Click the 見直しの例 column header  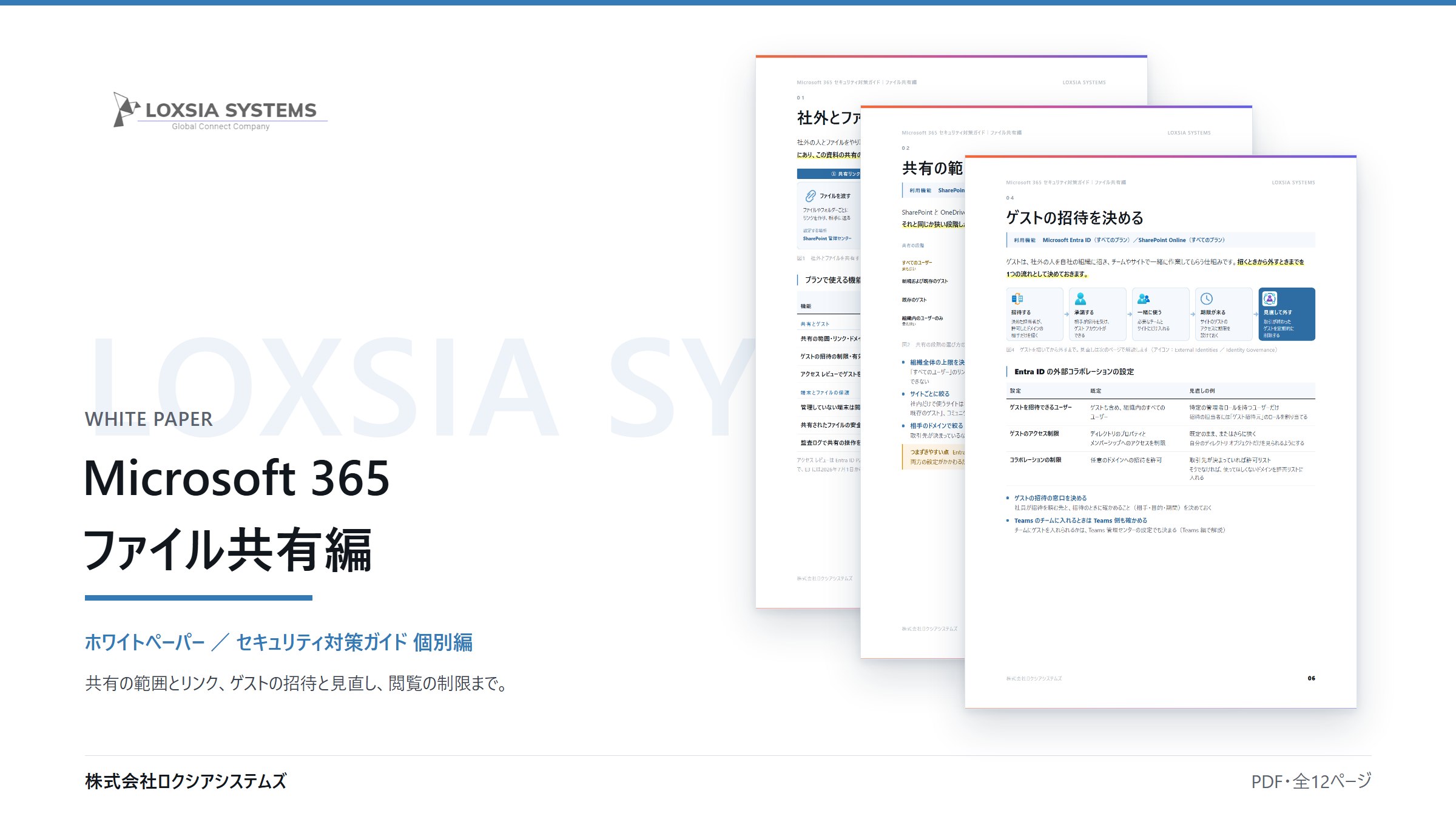(x=1202, y=391)
